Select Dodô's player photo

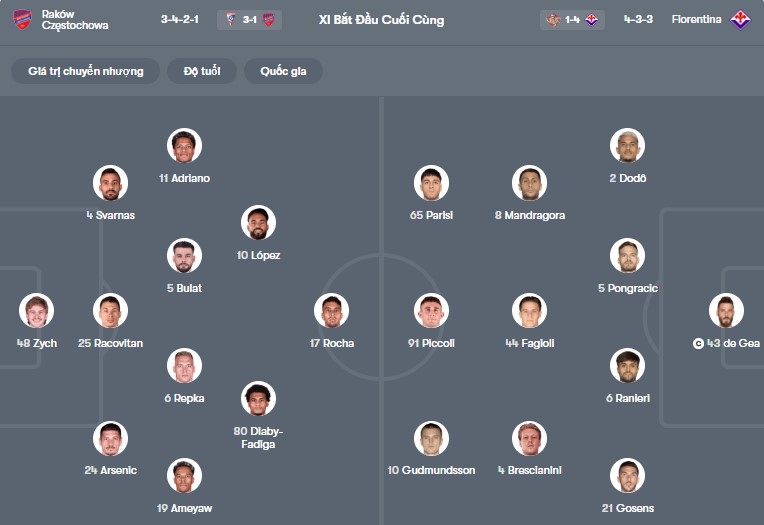point(627,146)
